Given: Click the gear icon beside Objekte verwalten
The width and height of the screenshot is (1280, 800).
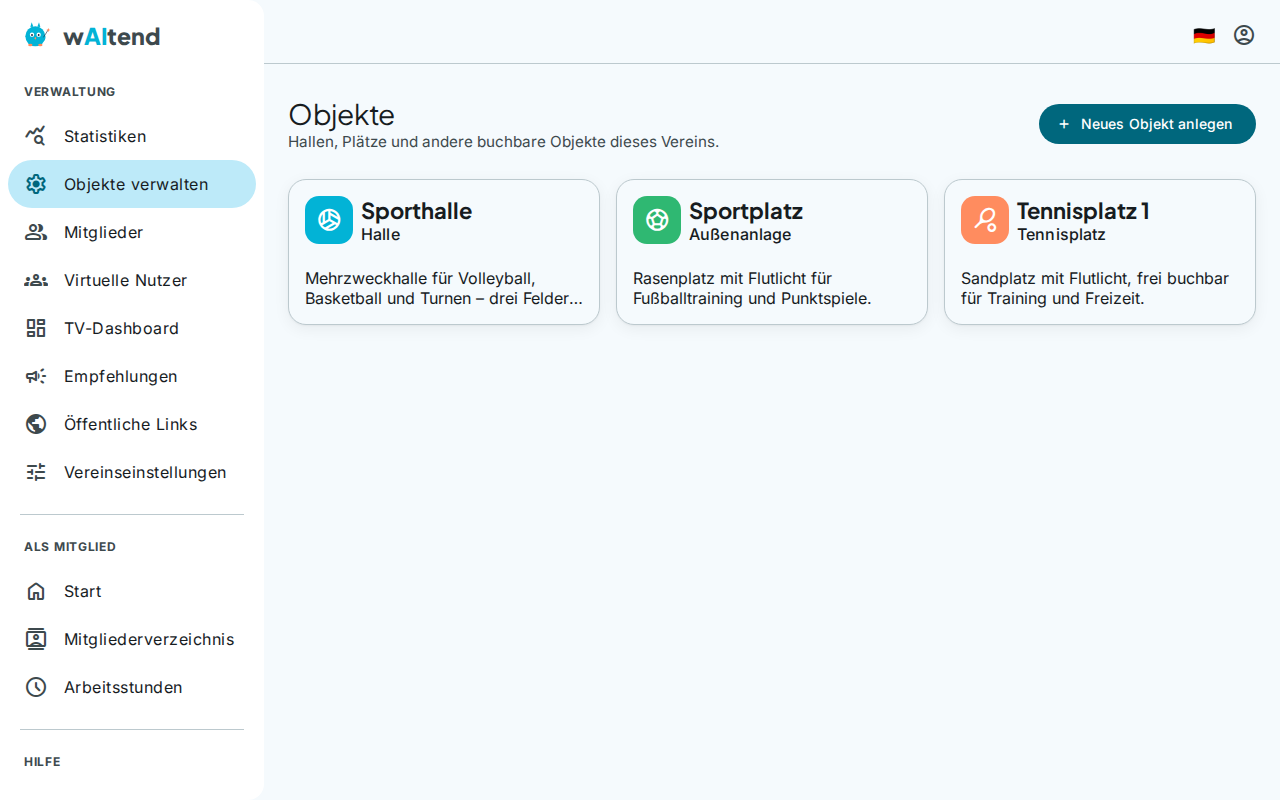Looking at the screenshot, I should tap(36, 184).
